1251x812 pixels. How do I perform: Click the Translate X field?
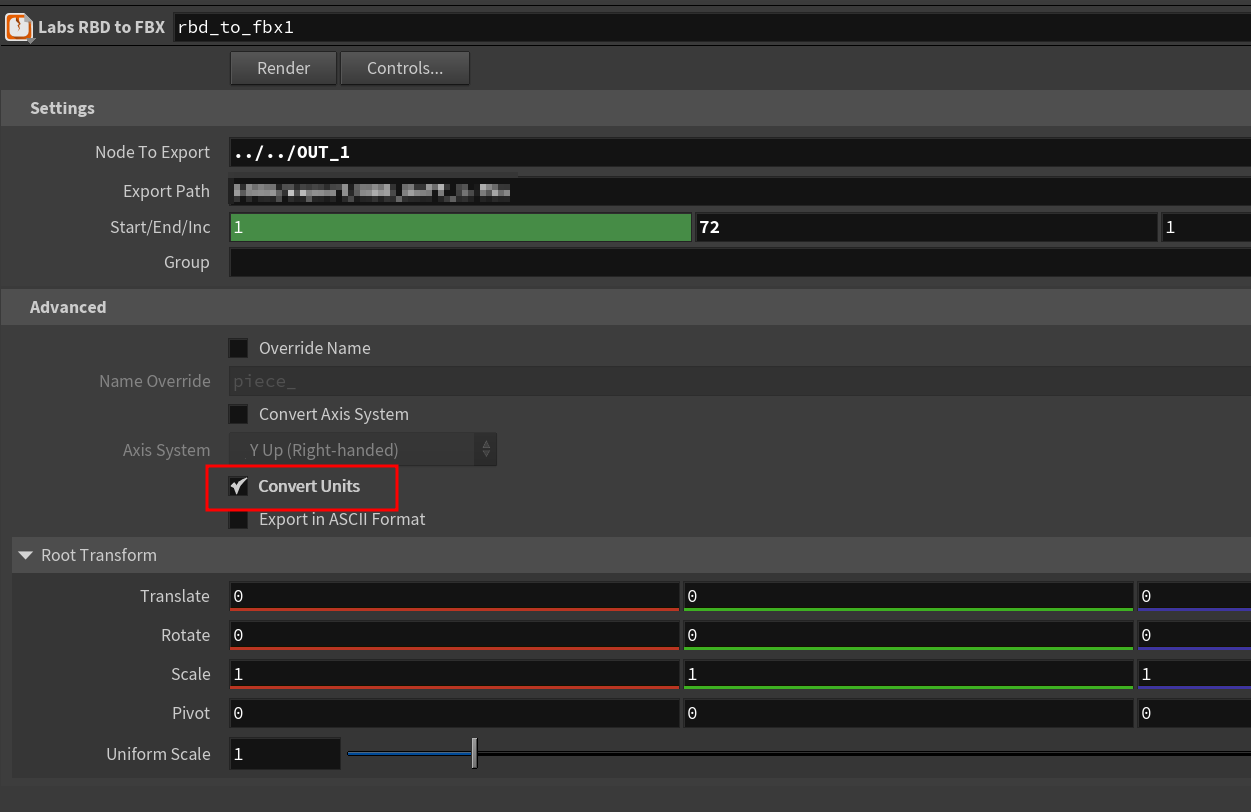(454, 596)
